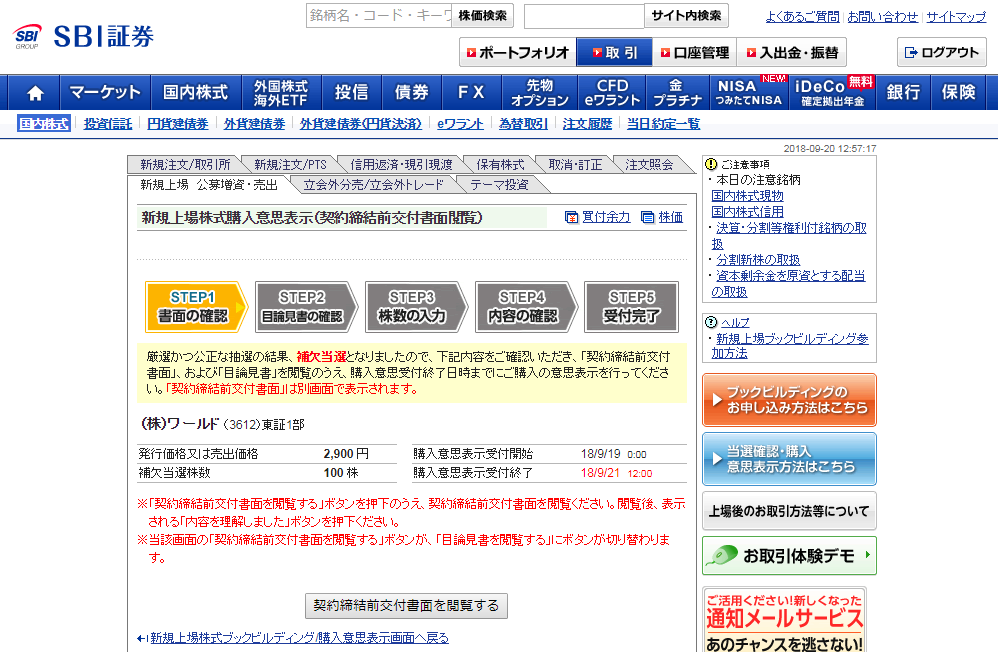Focus the stock name/code search field

(x=379, y=15)
